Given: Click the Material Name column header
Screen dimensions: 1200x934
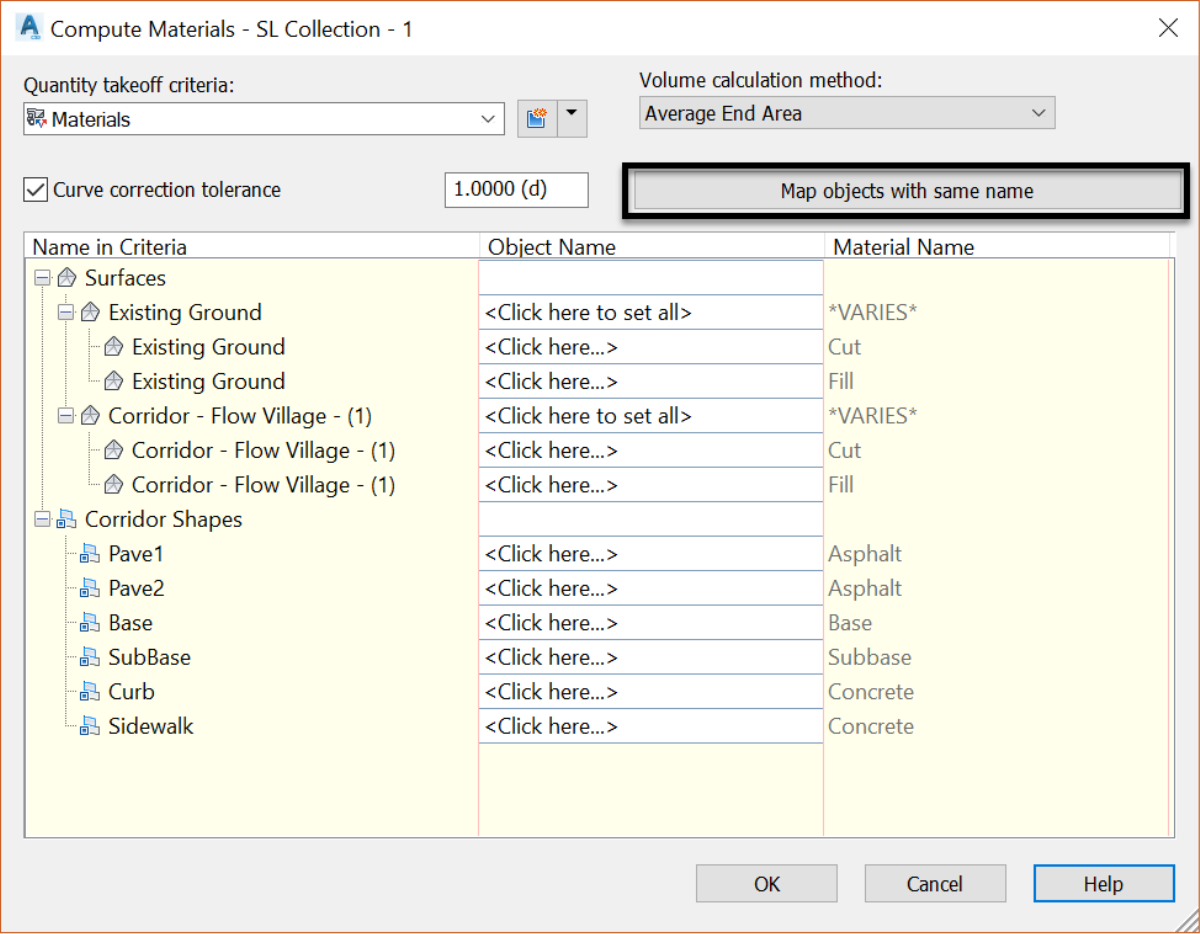Looking at the screenshot, I should [997, 246].
